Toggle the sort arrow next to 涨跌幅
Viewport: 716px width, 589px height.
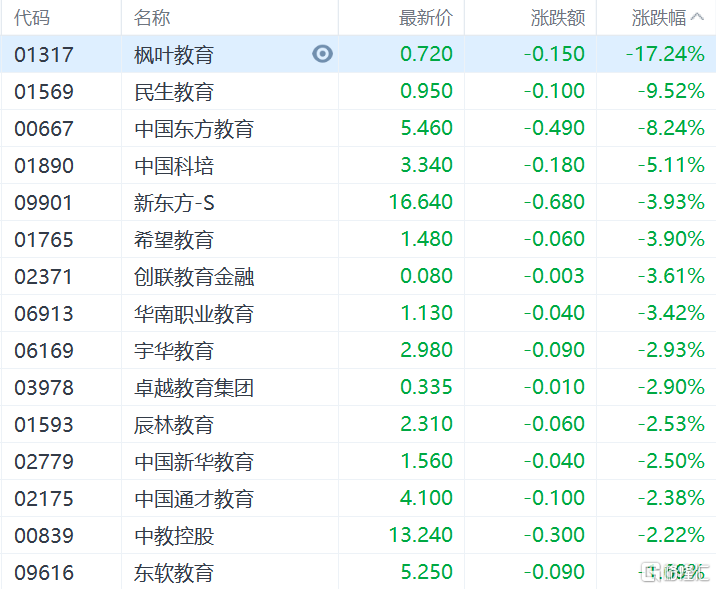click(697, 17)
